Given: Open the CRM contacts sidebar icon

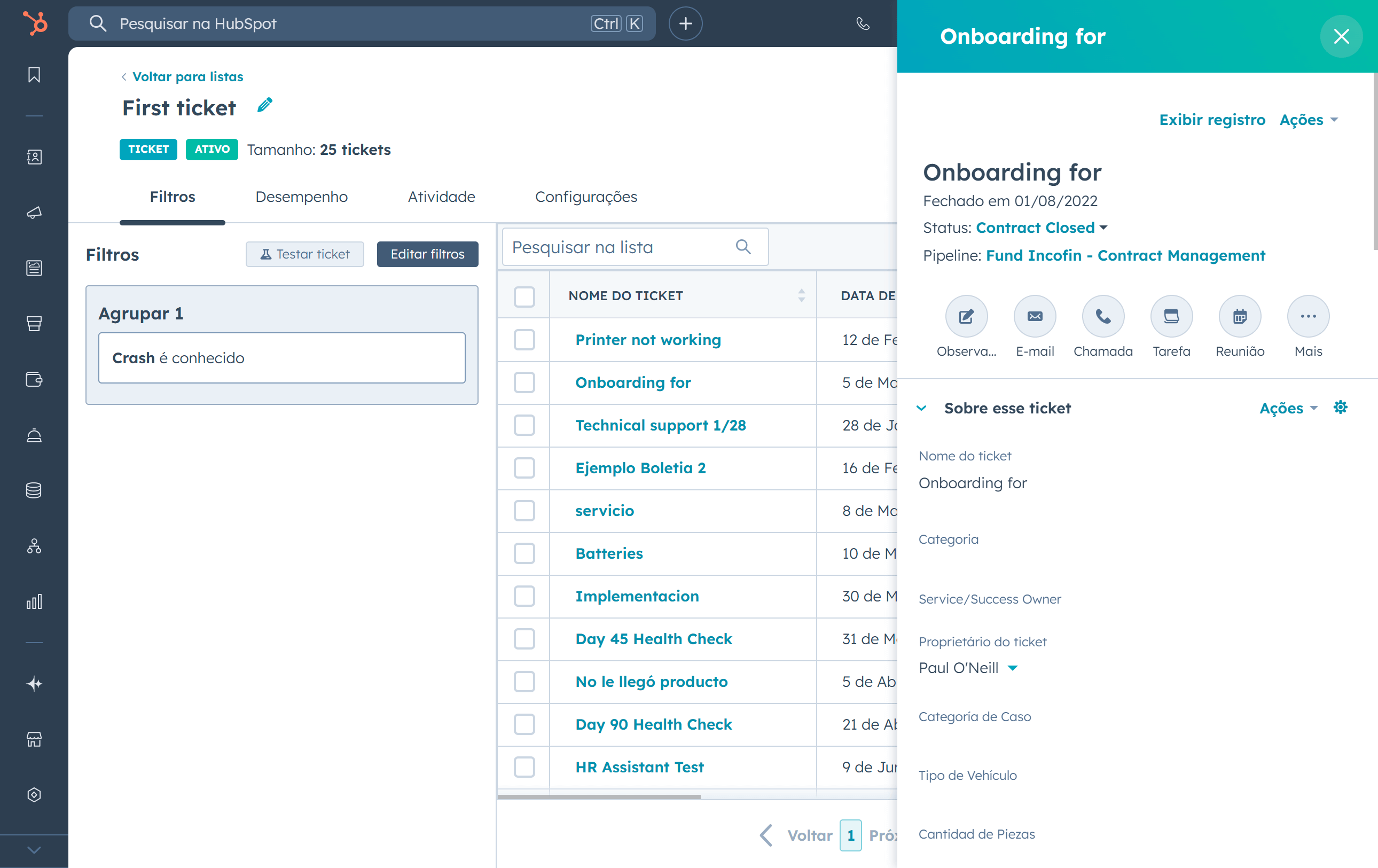Looking at the screenshot, I should pos(34,157).
